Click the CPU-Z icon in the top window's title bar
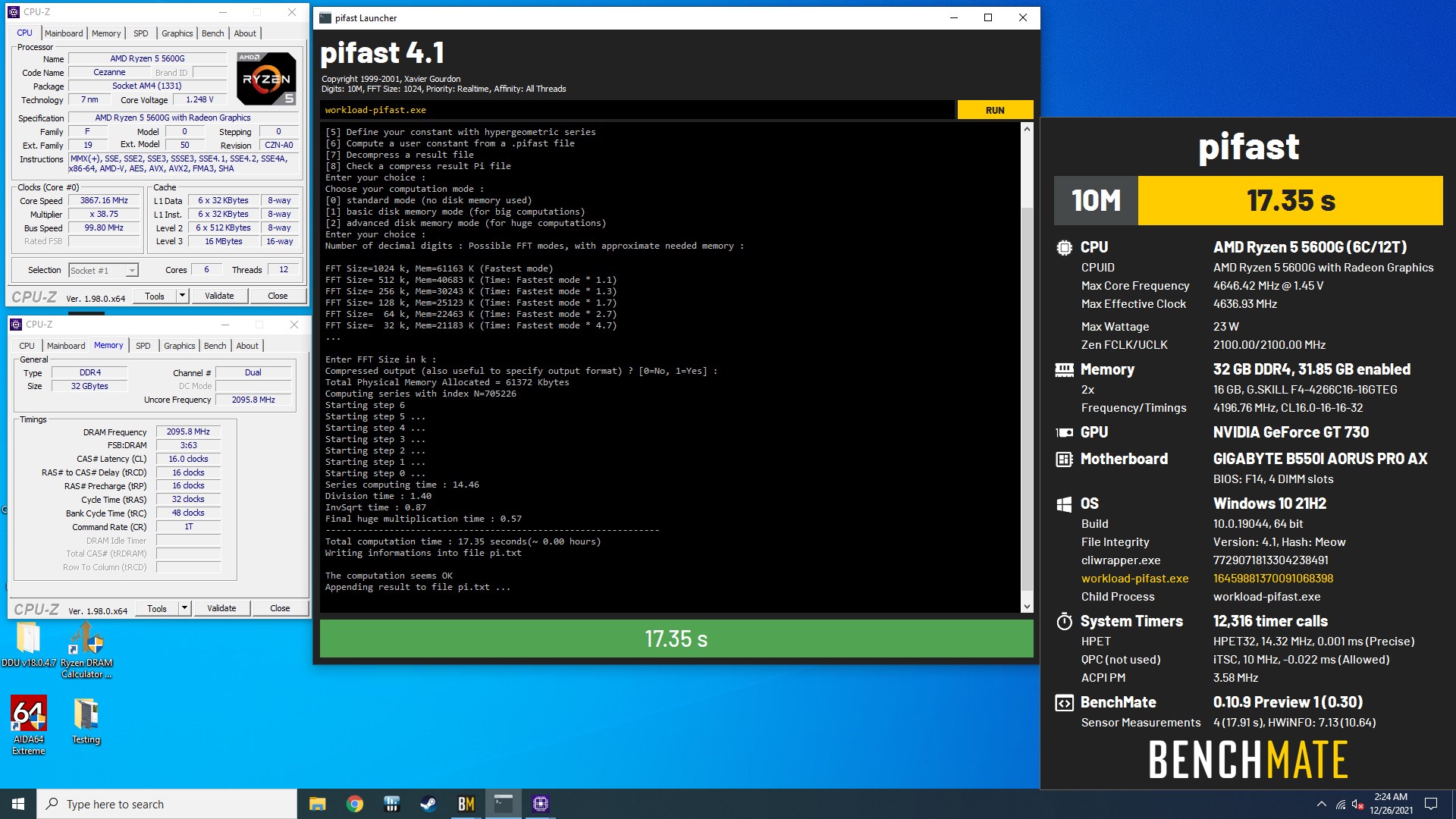 14,12
